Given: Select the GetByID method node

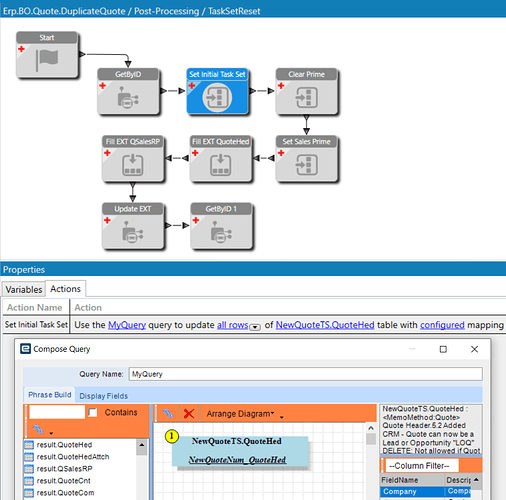Looking at the screenshot, I should pyautogui.click(x=128, y=92).
